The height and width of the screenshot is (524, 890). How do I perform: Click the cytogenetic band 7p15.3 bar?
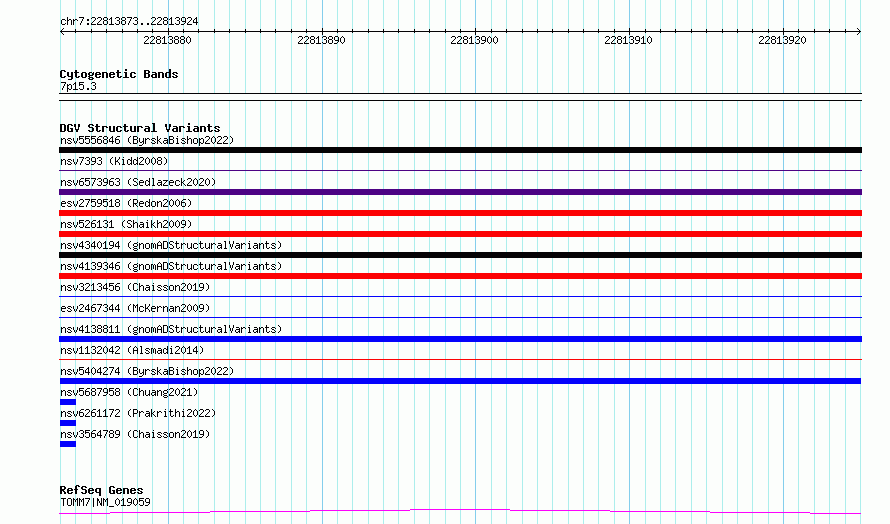pyautogui.click(x=460, y=97)
